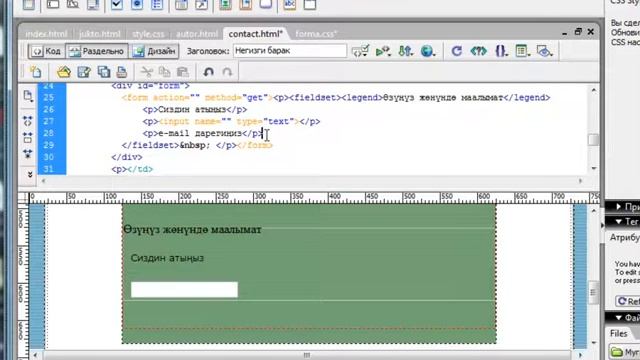Open Check Browser Compatibility dropdown
Viewport: 640px width, 360px height.
tap(383, 51)
